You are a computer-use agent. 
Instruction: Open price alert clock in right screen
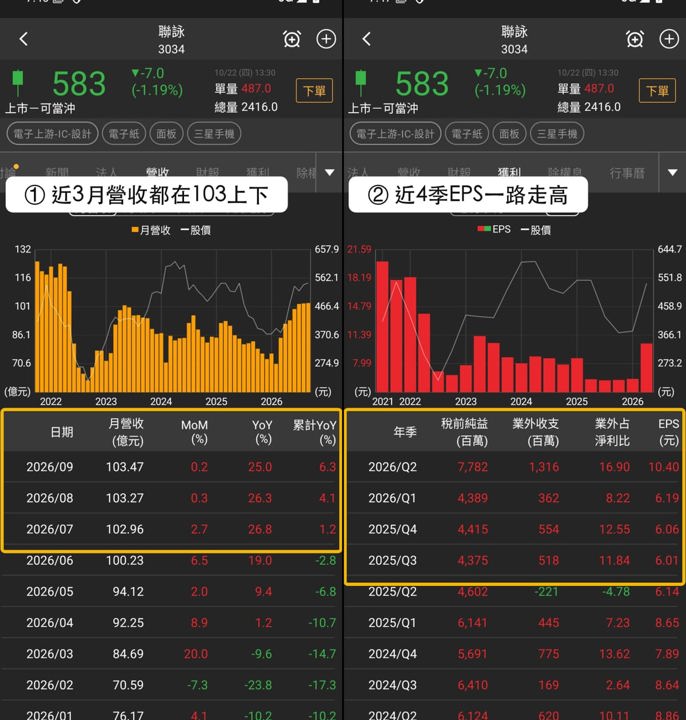point(635,39)
